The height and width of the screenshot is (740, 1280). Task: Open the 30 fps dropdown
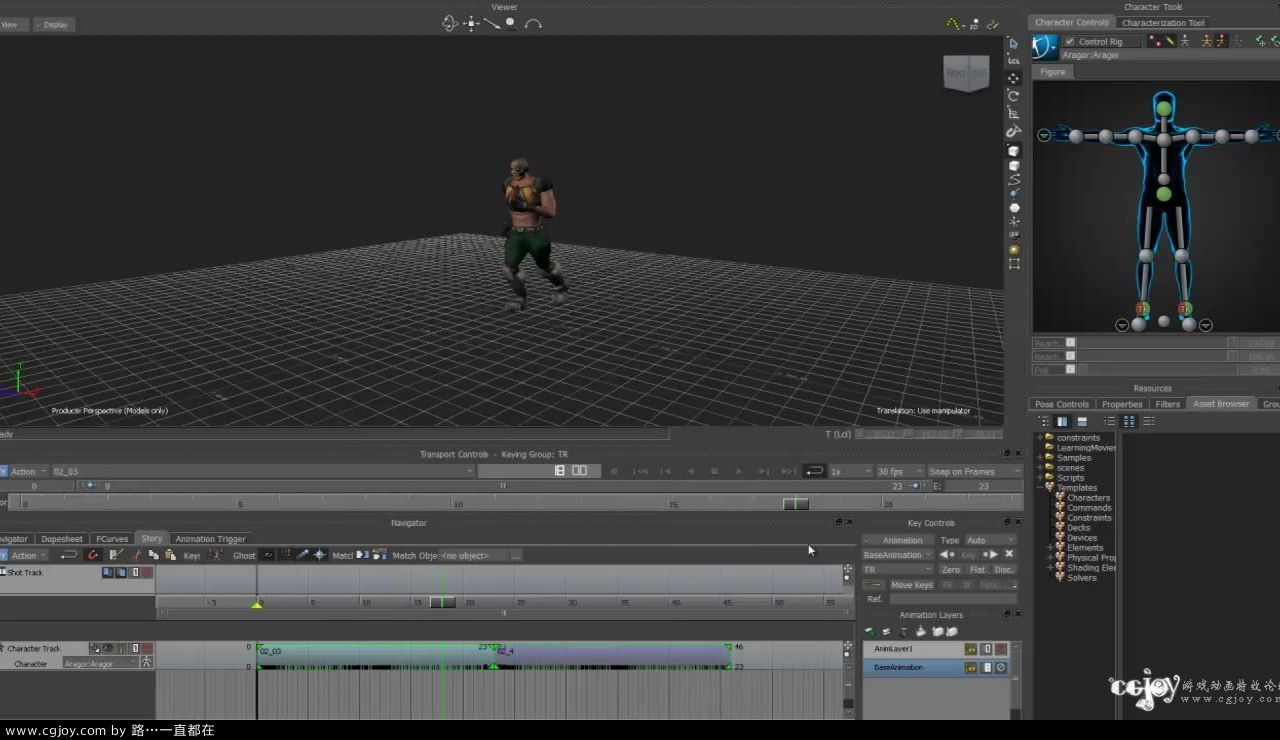[899, 471]
